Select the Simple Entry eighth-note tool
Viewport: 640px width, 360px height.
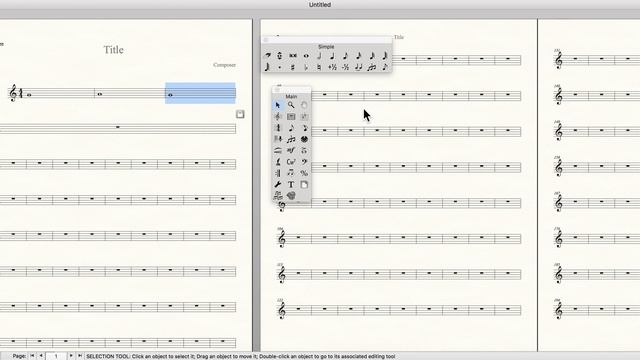coord(291,128)
